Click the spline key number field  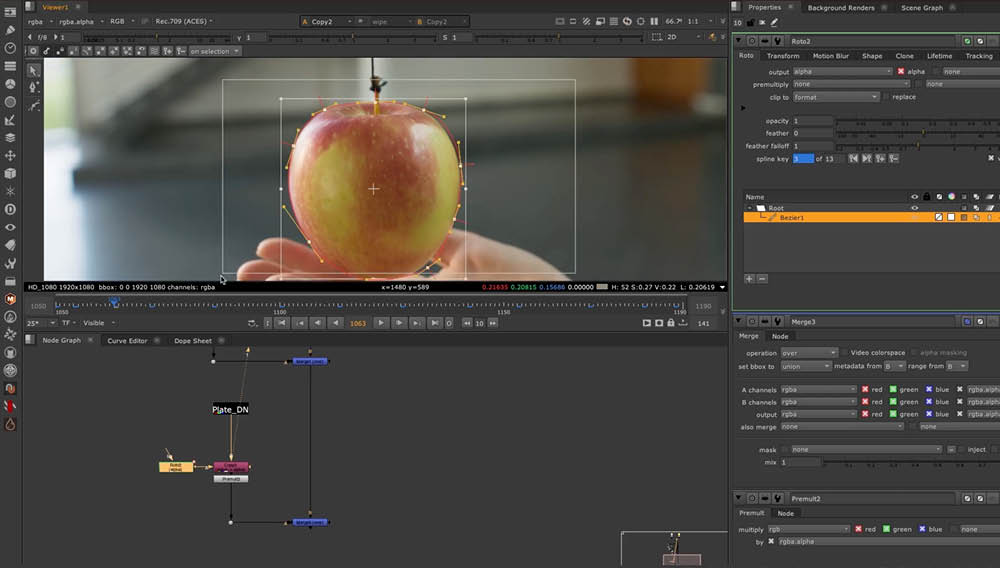(803, 159)
